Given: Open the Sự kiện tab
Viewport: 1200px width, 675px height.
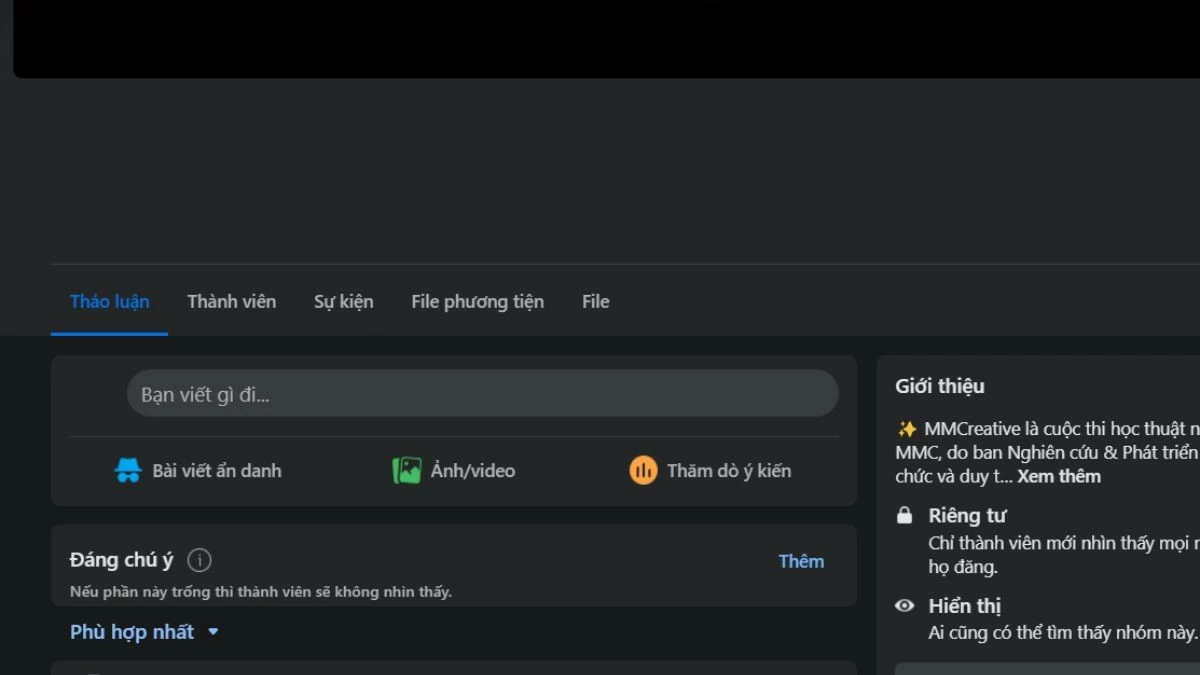Looking at the screenshot, I should coord(343,302).
